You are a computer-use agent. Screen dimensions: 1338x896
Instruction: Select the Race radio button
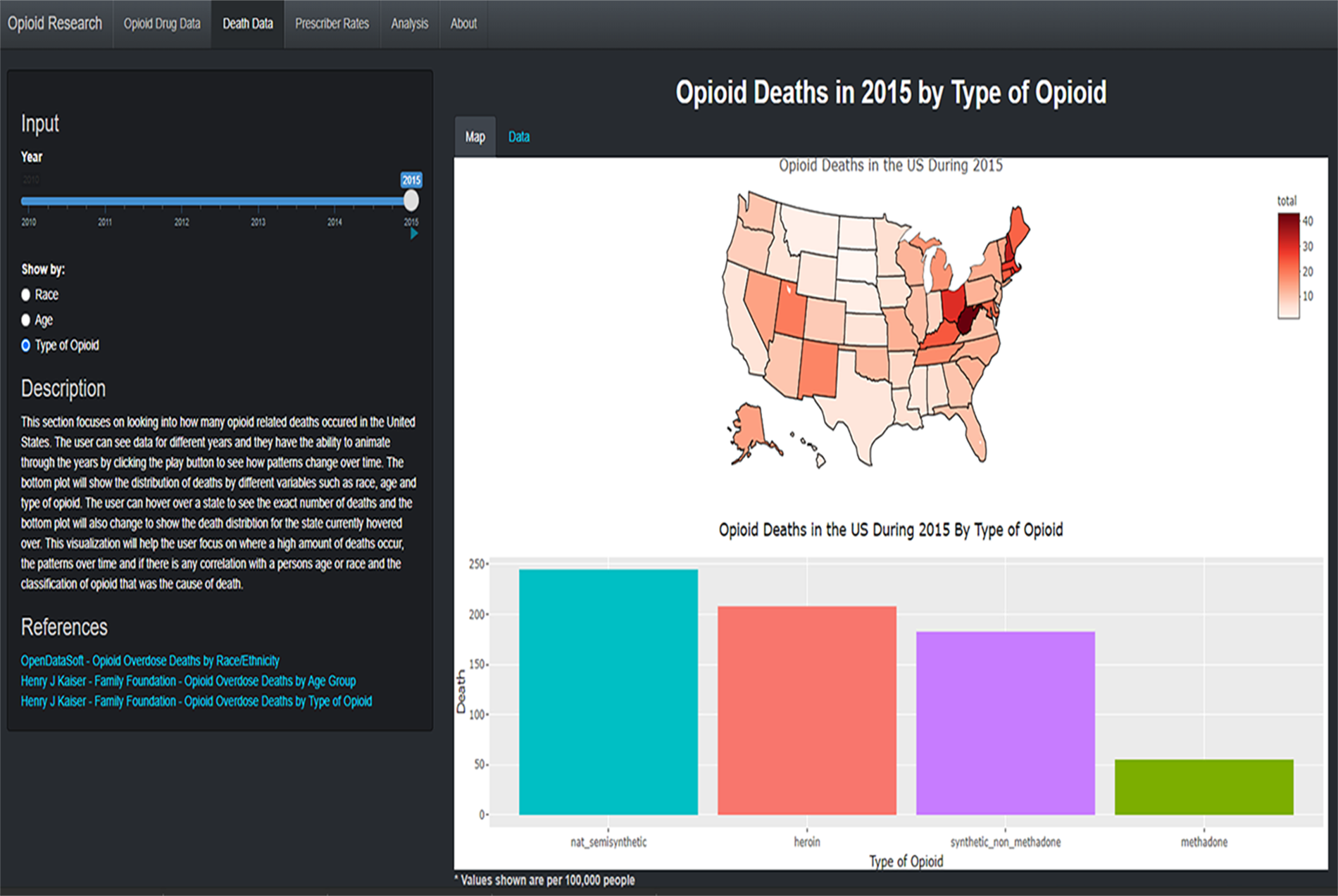tap(26, 294)
